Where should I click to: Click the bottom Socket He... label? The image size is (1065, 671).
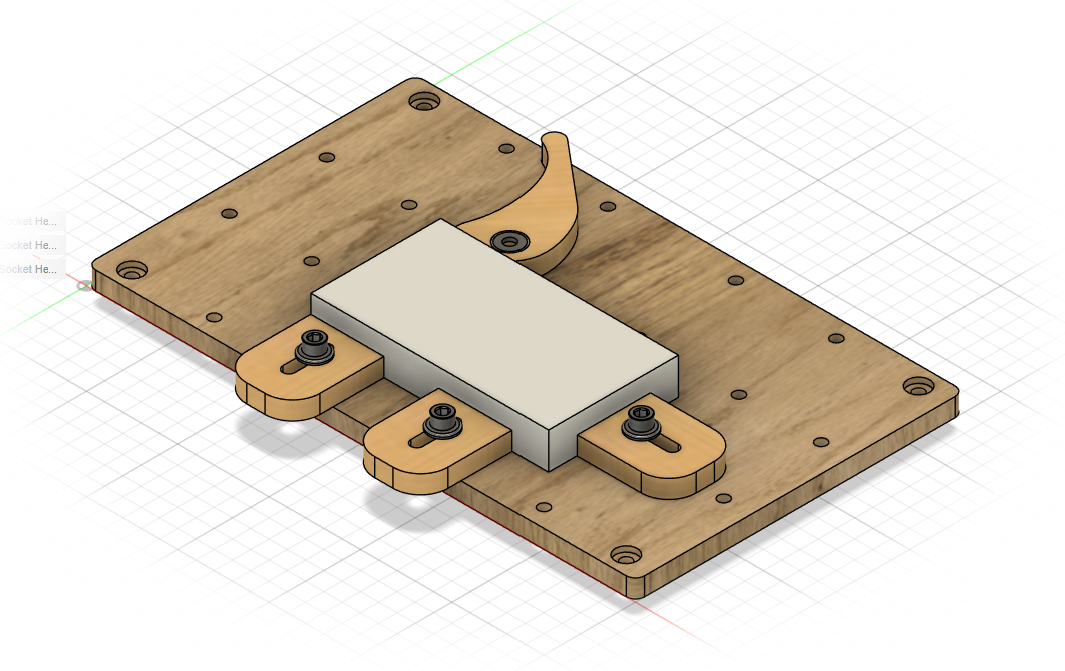coord(30,269)
